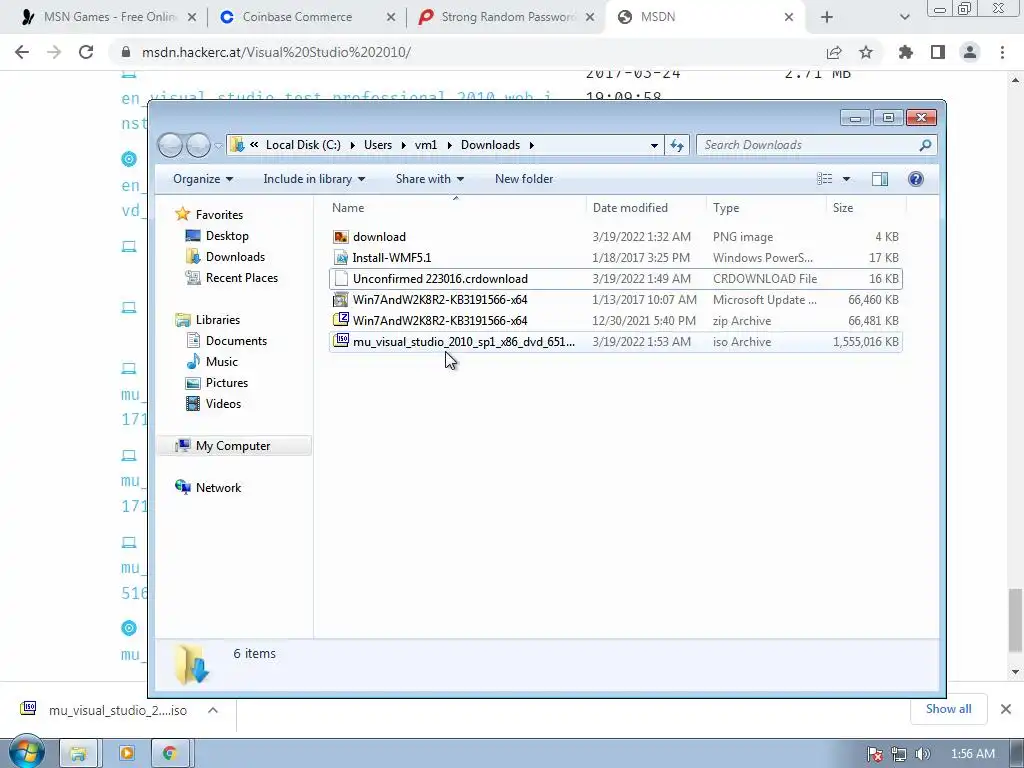The width and height of the screenshot is (1024, 768).
Task: Open the Organize menu
Action: 203,179
